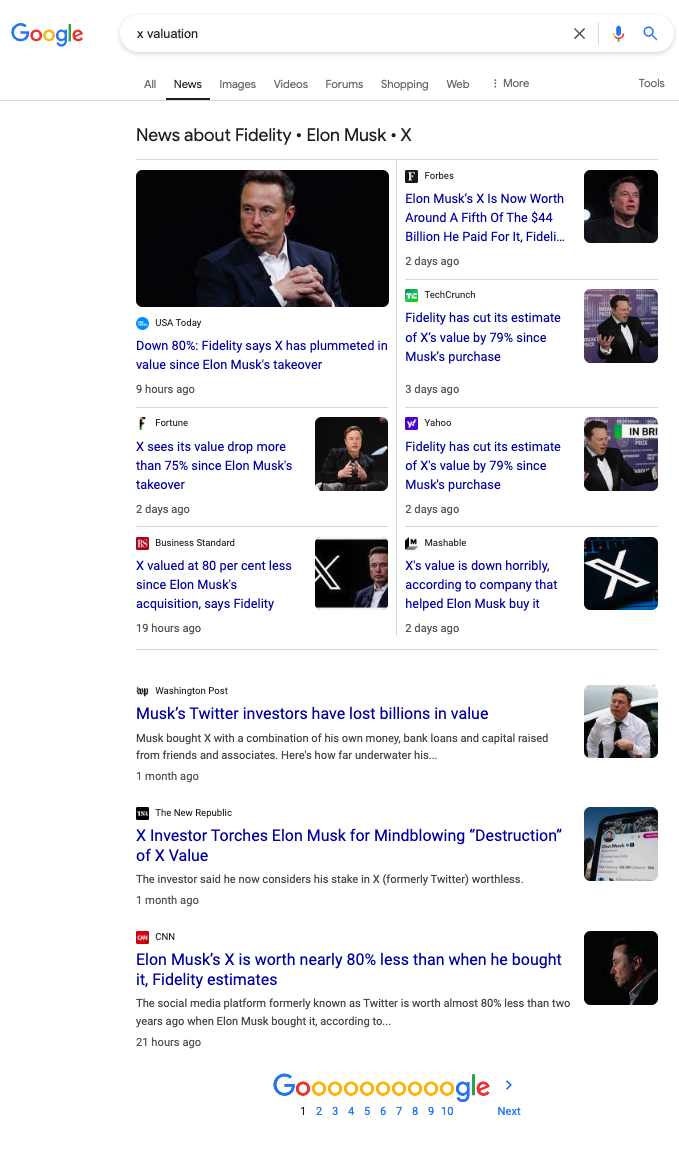Viewport: 679px width, 1149px height.
Task: Click the CNN source favicon
Action: click(142, 937)
